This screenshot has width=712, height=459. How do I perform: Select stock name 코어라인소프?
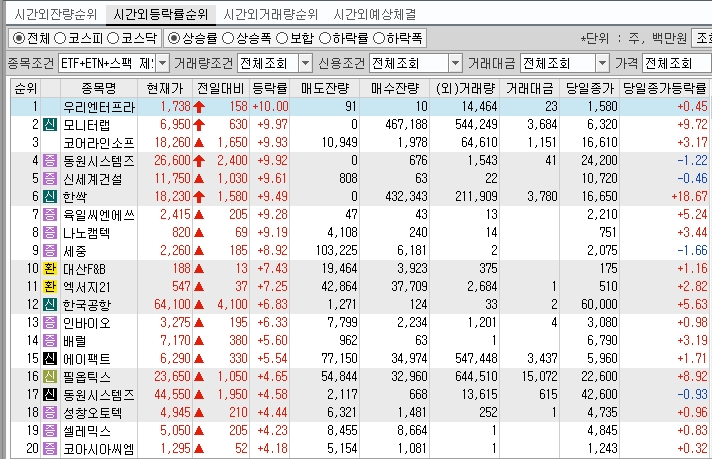pyautogui.click(x=99, y=143)
